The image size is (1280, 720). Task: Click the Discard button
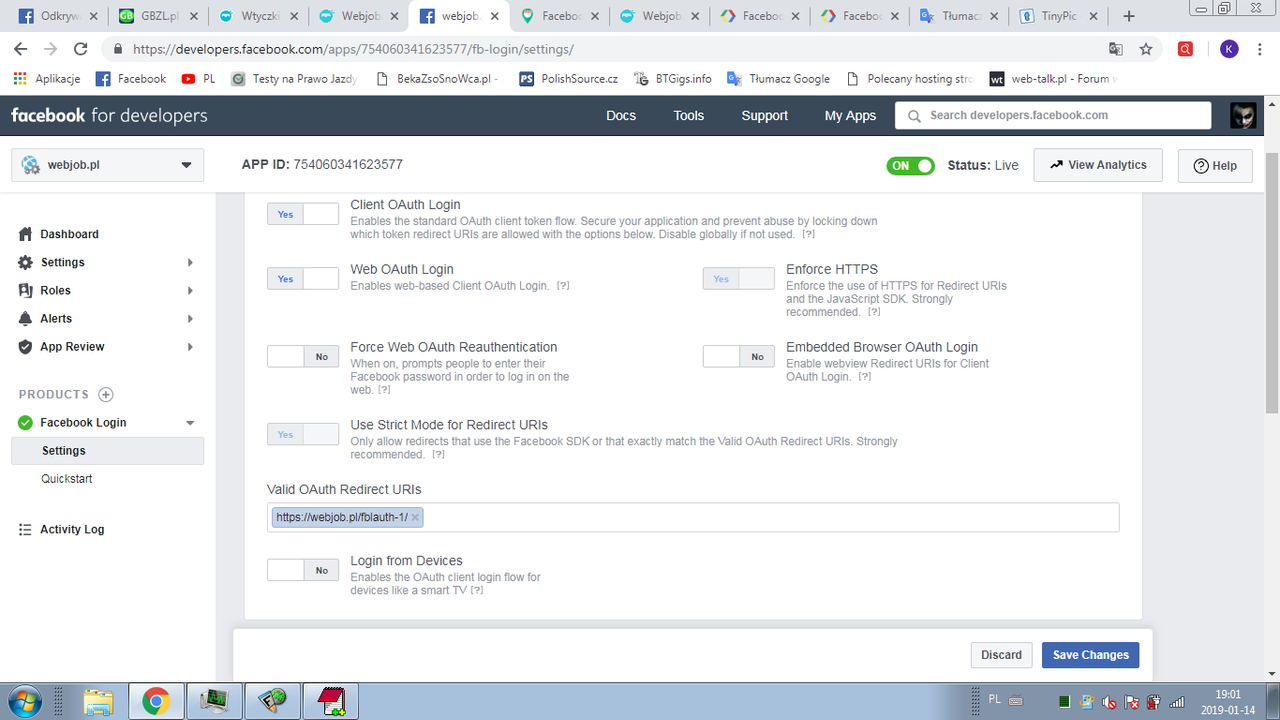tap(1001, 655)
